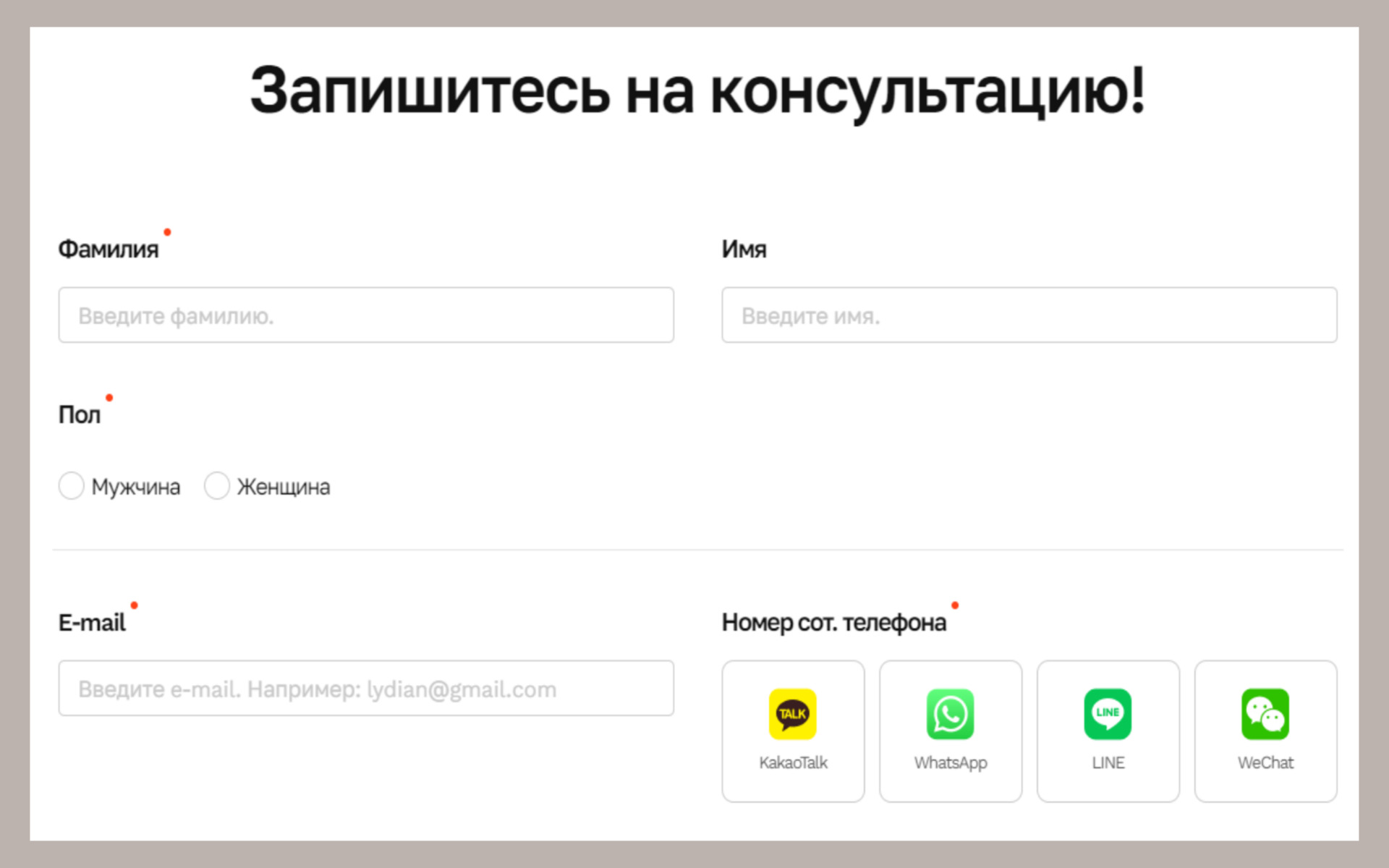Viewport: 1389px width, 868px height.
Task: Click the WeChat label text
Action: coord(1265,762)
